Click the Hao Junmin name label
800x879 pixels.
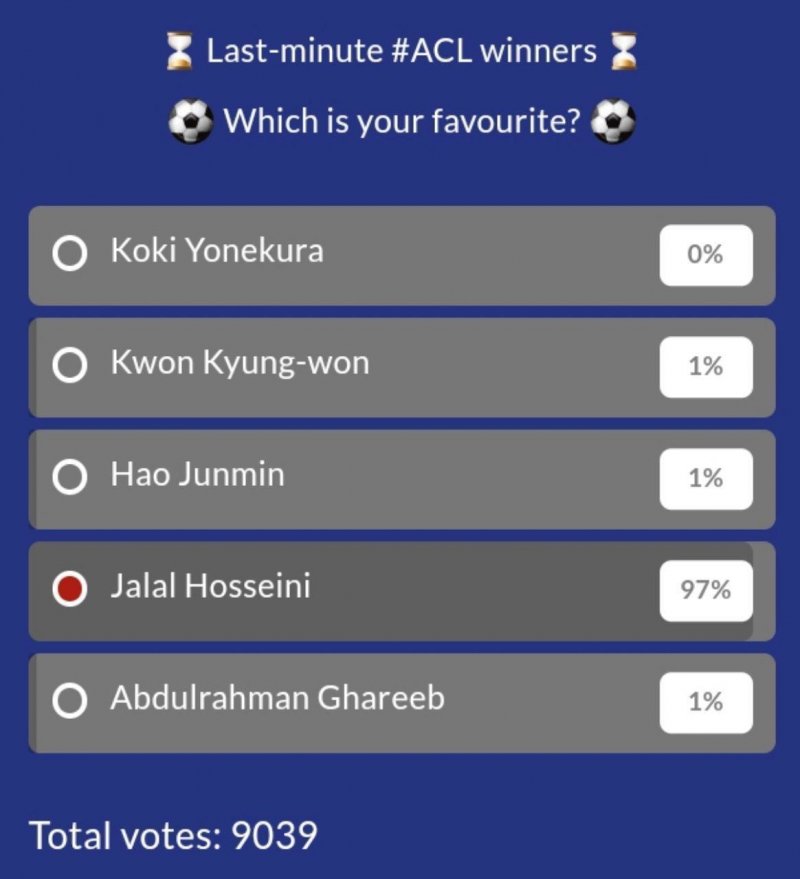[x=197, y=474]
